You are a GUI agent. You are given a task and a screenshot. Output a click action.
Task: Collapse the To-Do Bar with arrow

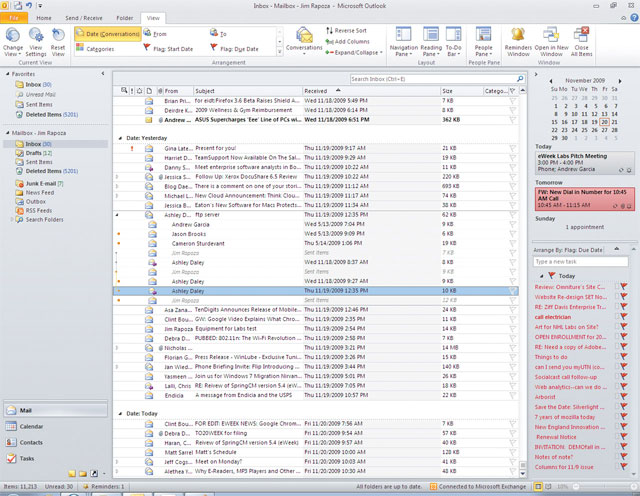click(x=536, y=74)
